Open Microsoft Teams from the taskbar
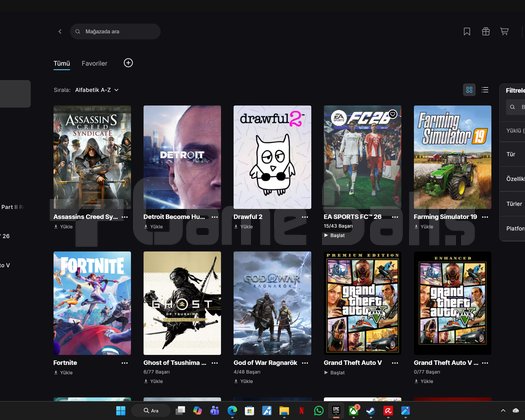 (215, 411)
